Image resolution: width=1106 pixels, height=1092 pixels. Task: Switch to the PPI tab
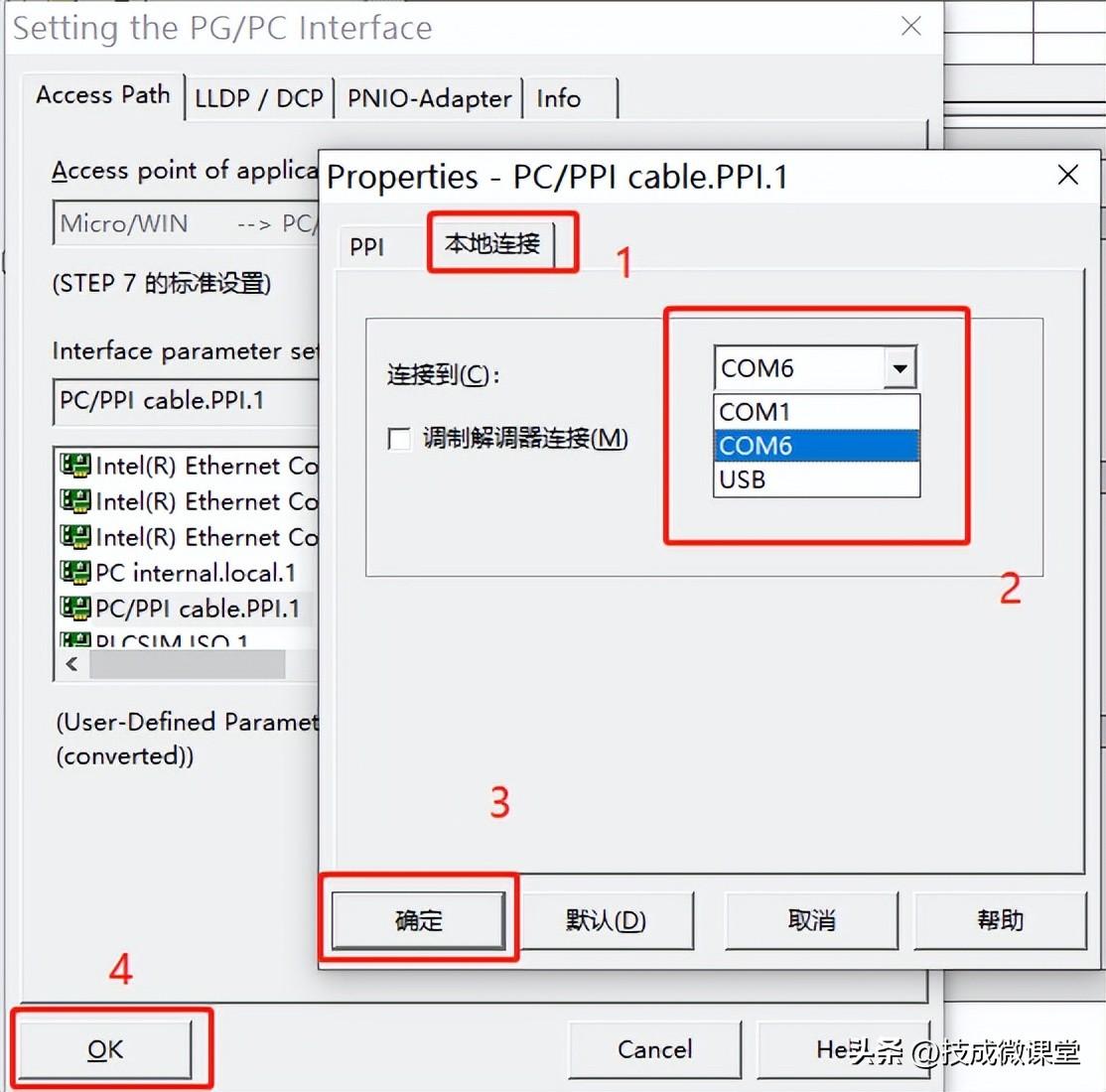tap(366, 247)
